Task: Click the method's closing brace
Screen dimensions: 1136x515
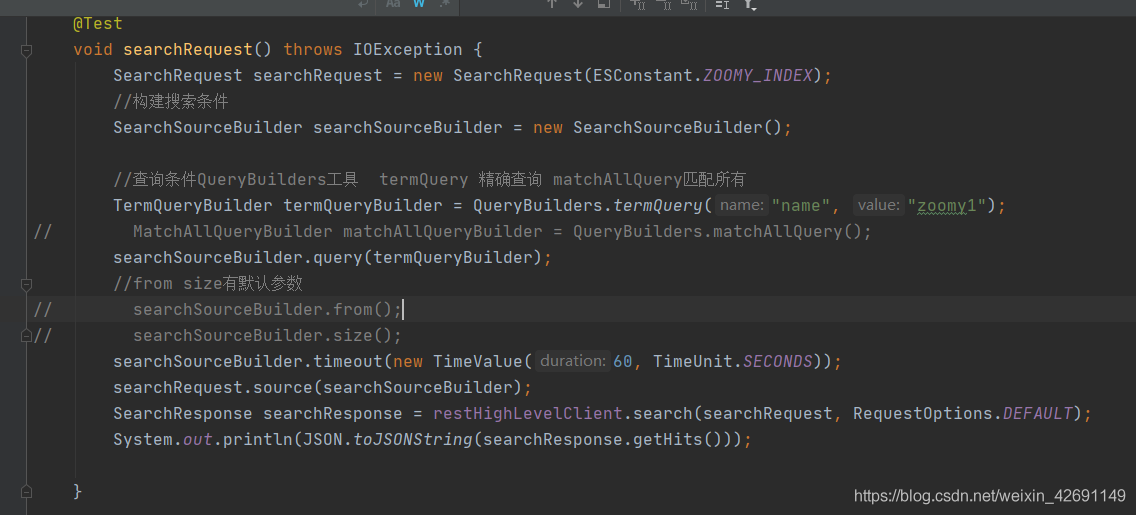Action: pos(78,491)
